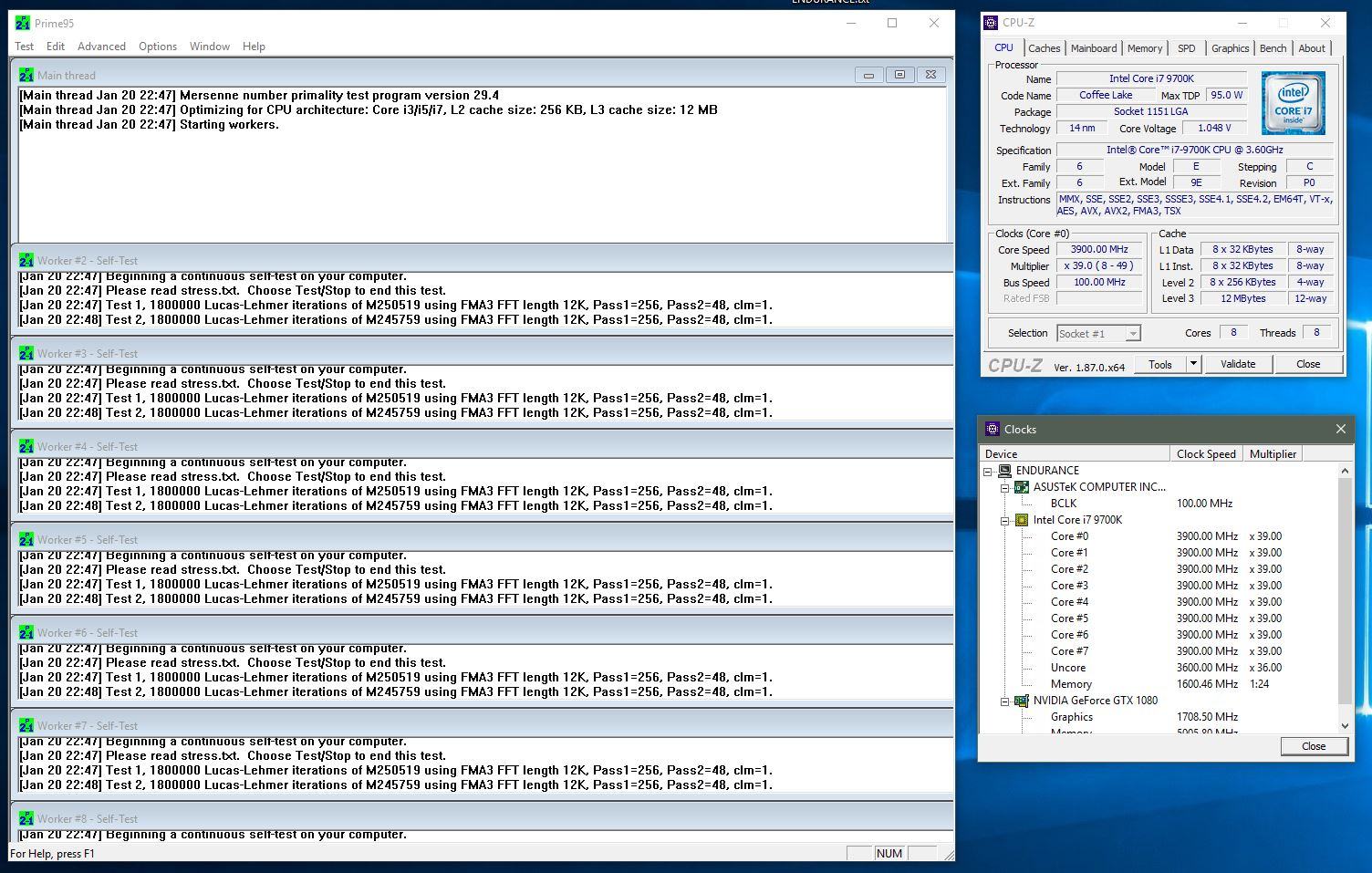Open the Advanced menu in Prime95

click(x=101, y=47)
